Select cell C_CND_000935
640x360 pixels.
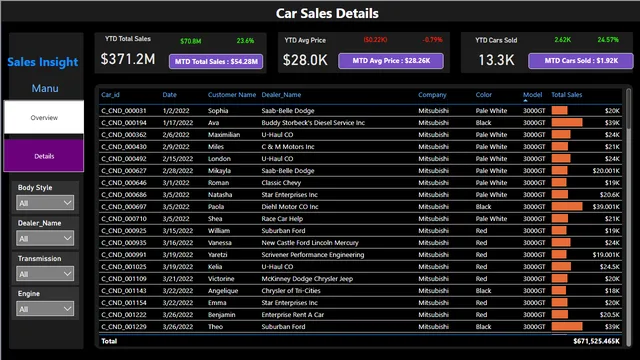click(124, 242)
